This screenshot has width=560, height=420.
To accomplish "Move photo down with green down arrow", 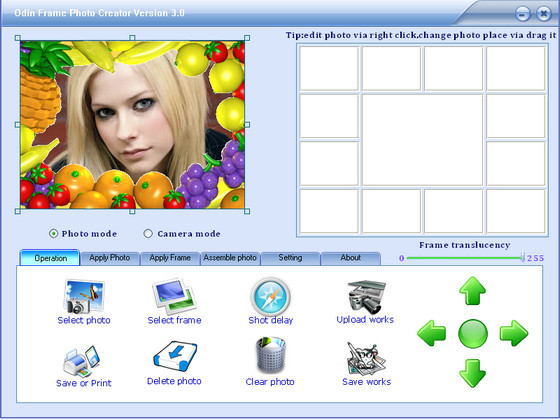I will coord(472,374).
